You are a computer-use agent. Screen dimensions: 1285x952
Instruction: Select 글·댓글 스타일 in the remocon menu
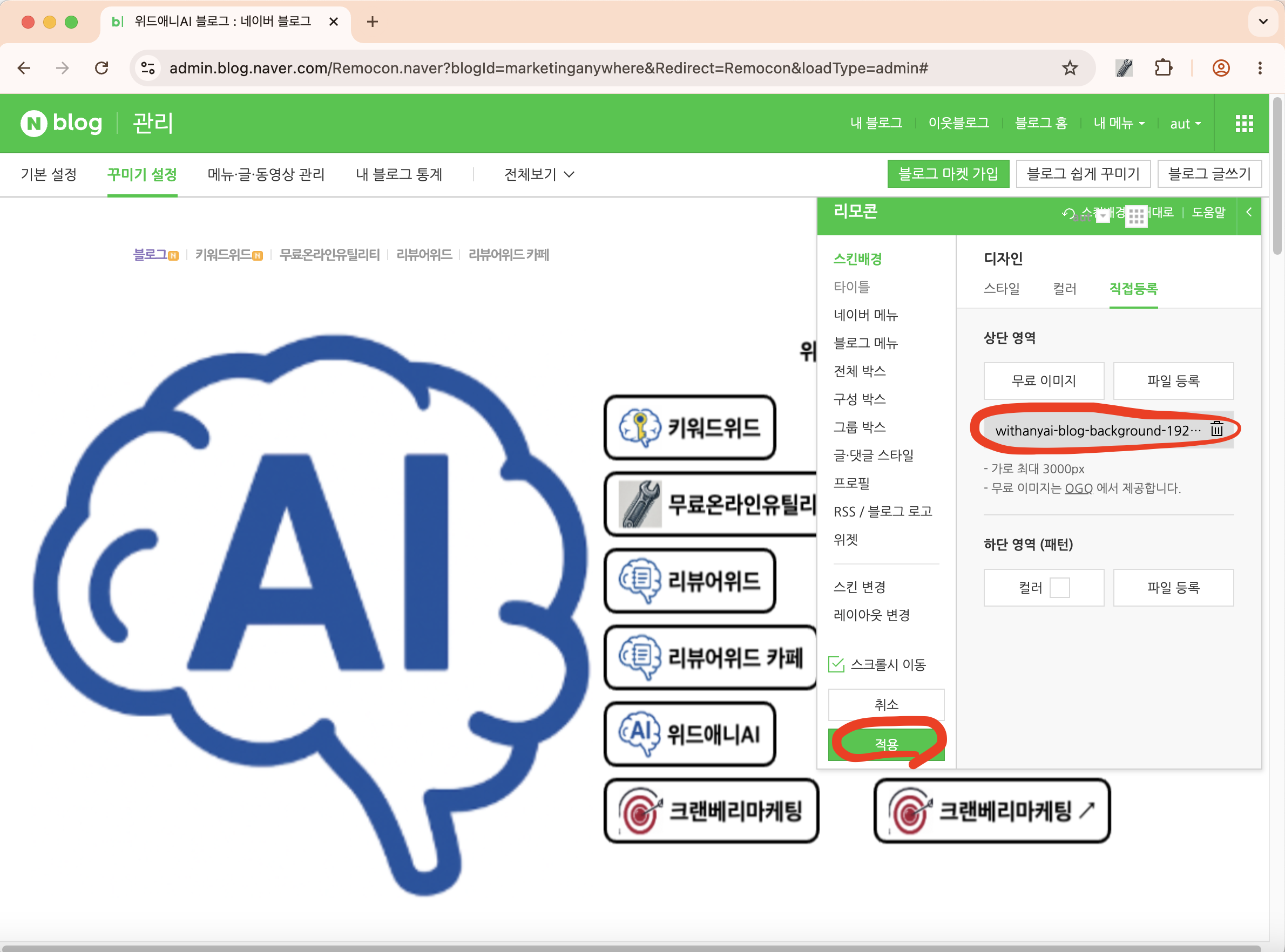point(874,455)
